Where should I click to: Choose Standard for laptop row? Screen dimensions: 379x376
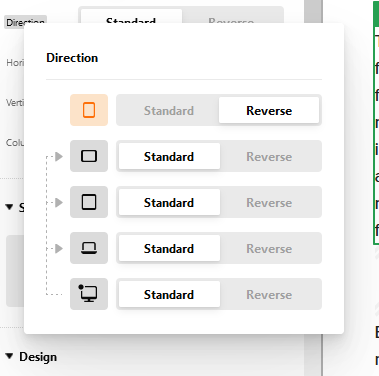coord(169,248)
